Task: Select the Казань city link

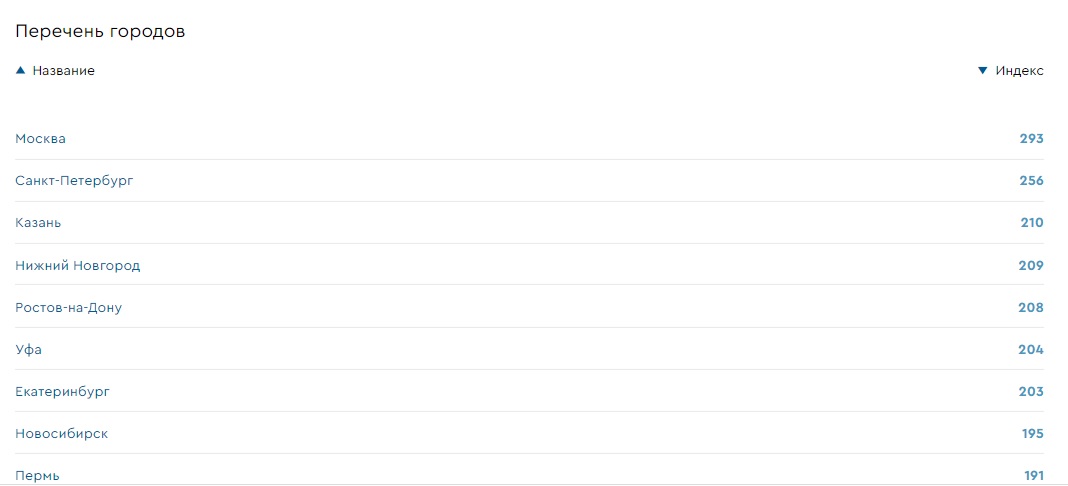Action: pos(38,223)
